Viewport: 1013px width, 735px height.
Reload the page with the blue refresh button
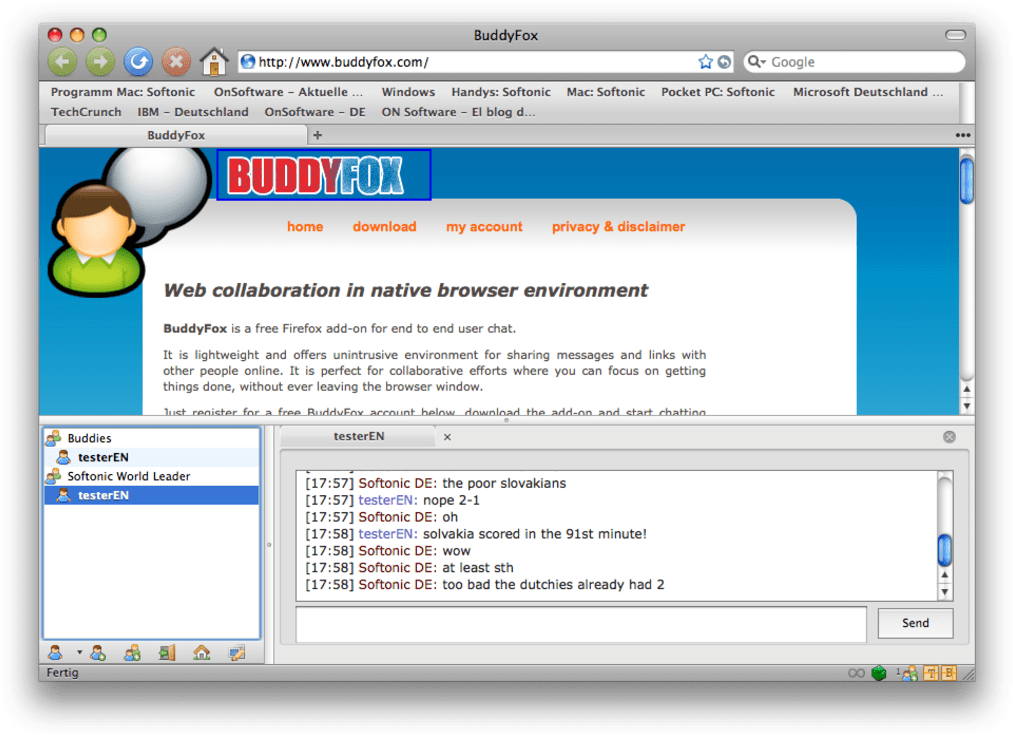tap(138, 62)
